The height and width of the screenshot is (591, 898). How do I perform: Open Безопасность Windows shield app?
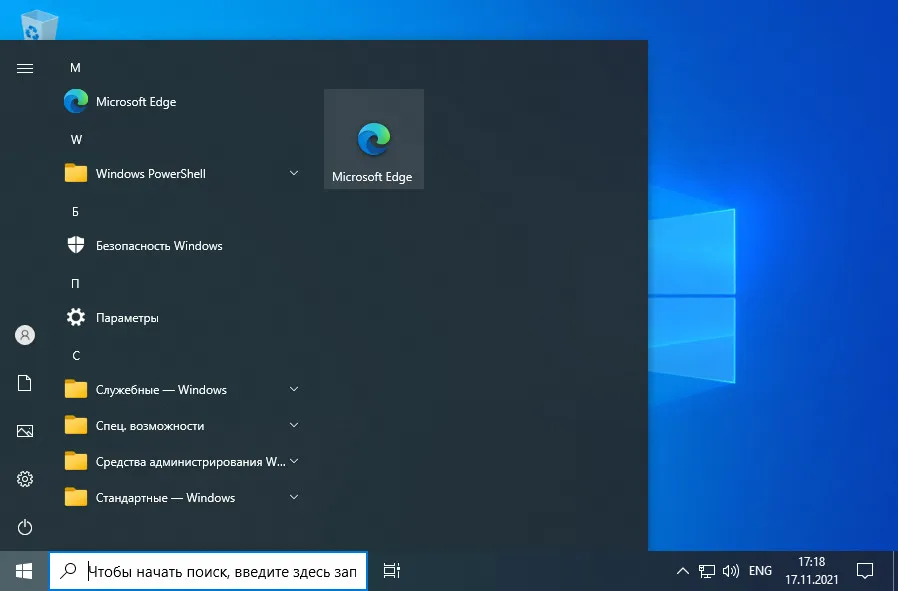tap(181, 246)
